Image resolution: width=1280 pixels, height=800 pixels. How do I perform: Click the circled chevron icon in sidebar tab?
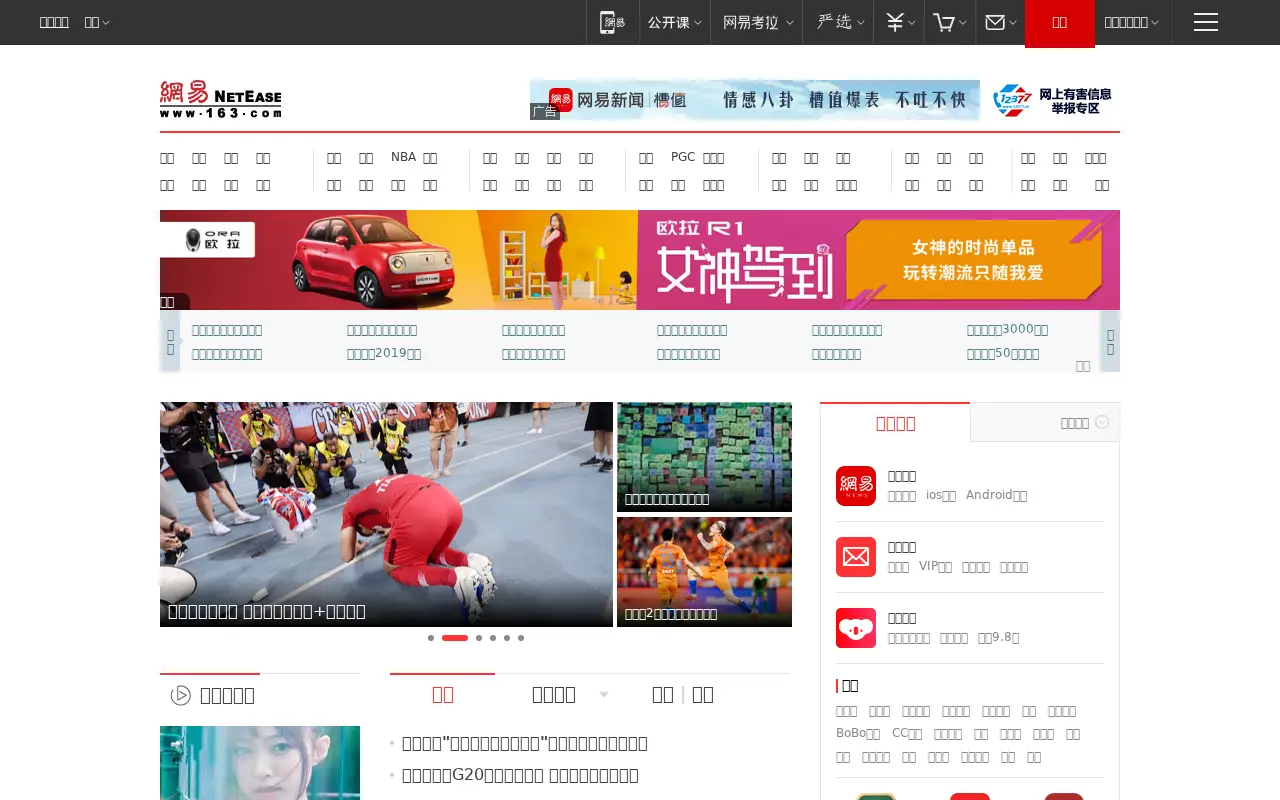click(1102, 422)
